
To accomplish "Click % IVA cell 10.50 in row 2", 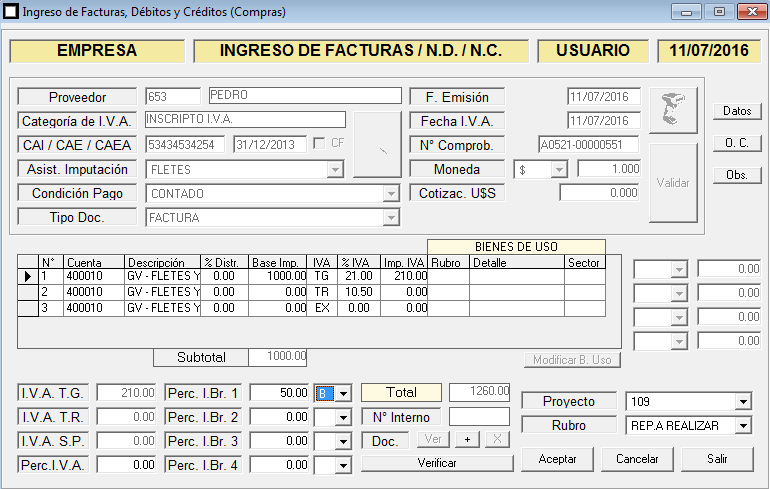I will pos(359,292).
